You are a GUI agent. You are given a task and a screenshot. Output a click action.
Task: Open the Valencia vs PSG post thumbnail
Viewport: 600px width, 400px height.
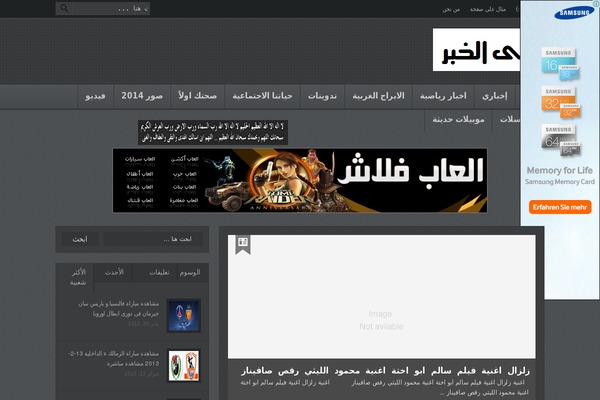pyautogui.click(x=184, y=316)
